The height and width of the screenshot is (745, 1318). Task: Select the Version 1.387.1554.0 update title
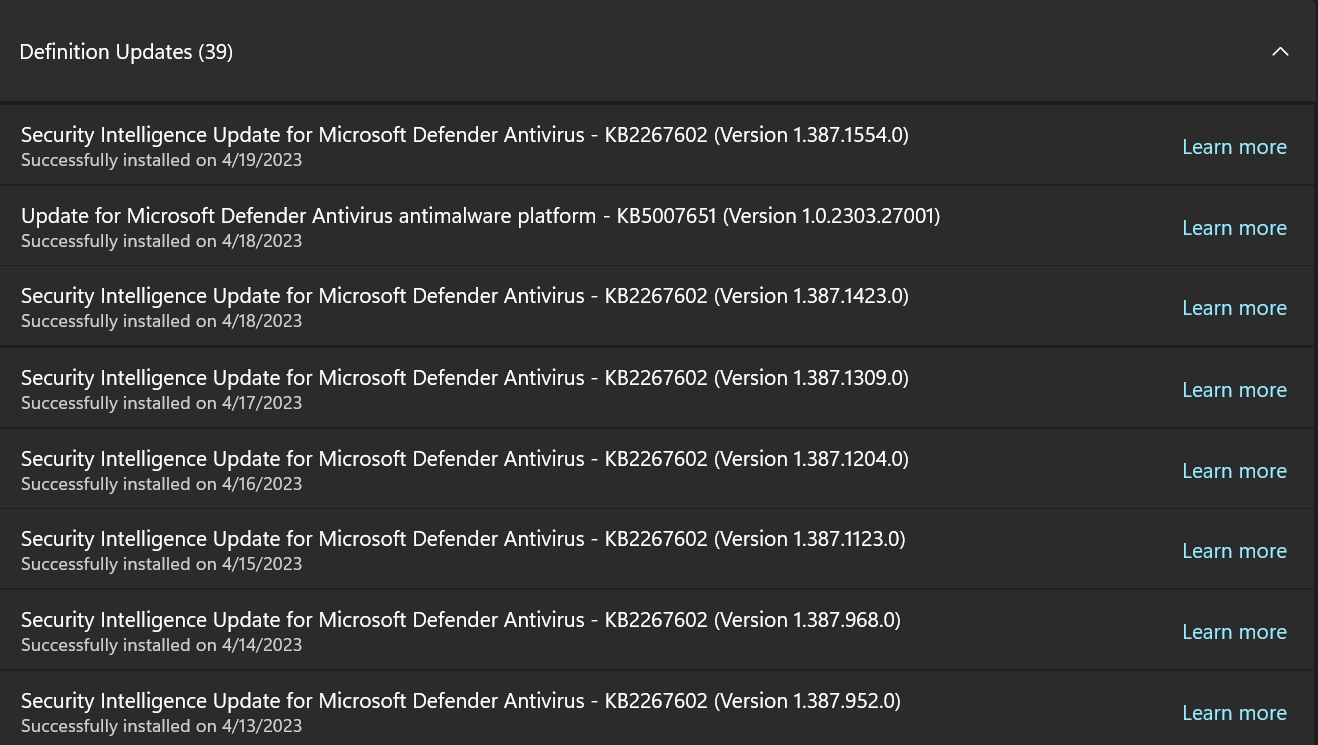tap(464, 135)
